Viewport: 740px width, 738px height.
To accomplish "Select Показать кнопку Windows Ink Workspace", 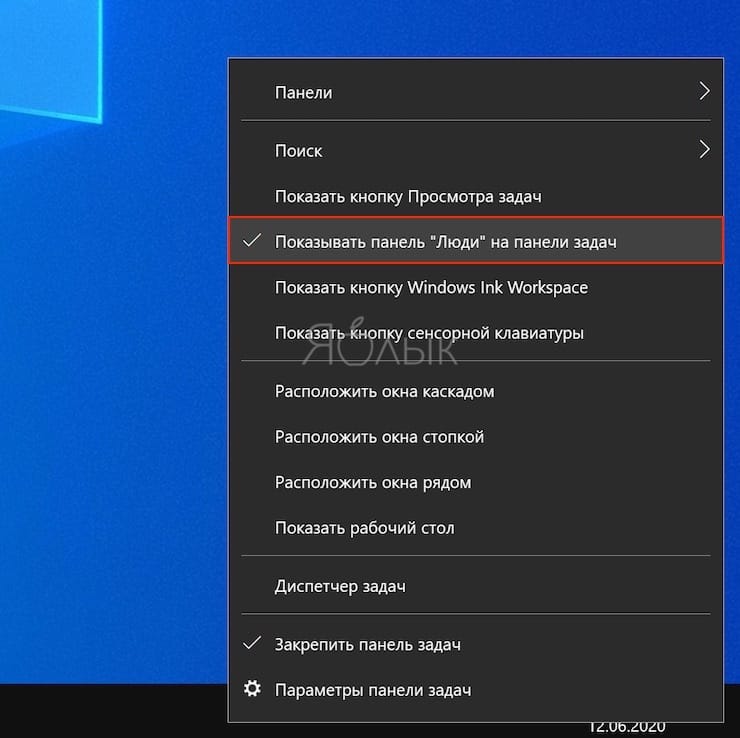I will coord(476,287).
